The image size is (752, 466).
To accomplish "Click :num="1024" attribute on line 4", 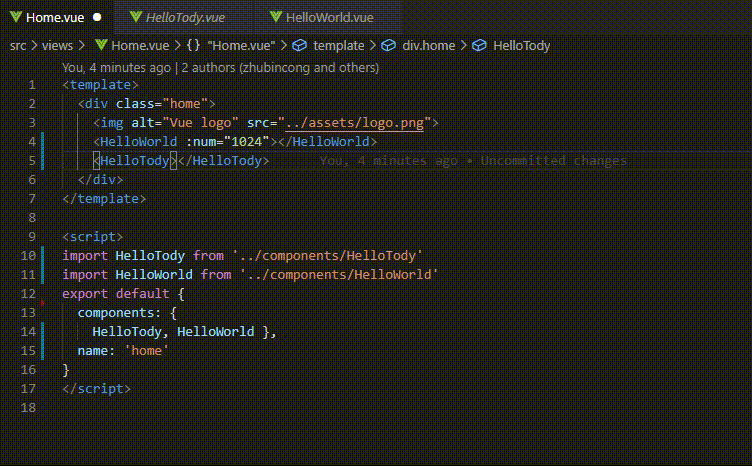I will coord(227,141).
